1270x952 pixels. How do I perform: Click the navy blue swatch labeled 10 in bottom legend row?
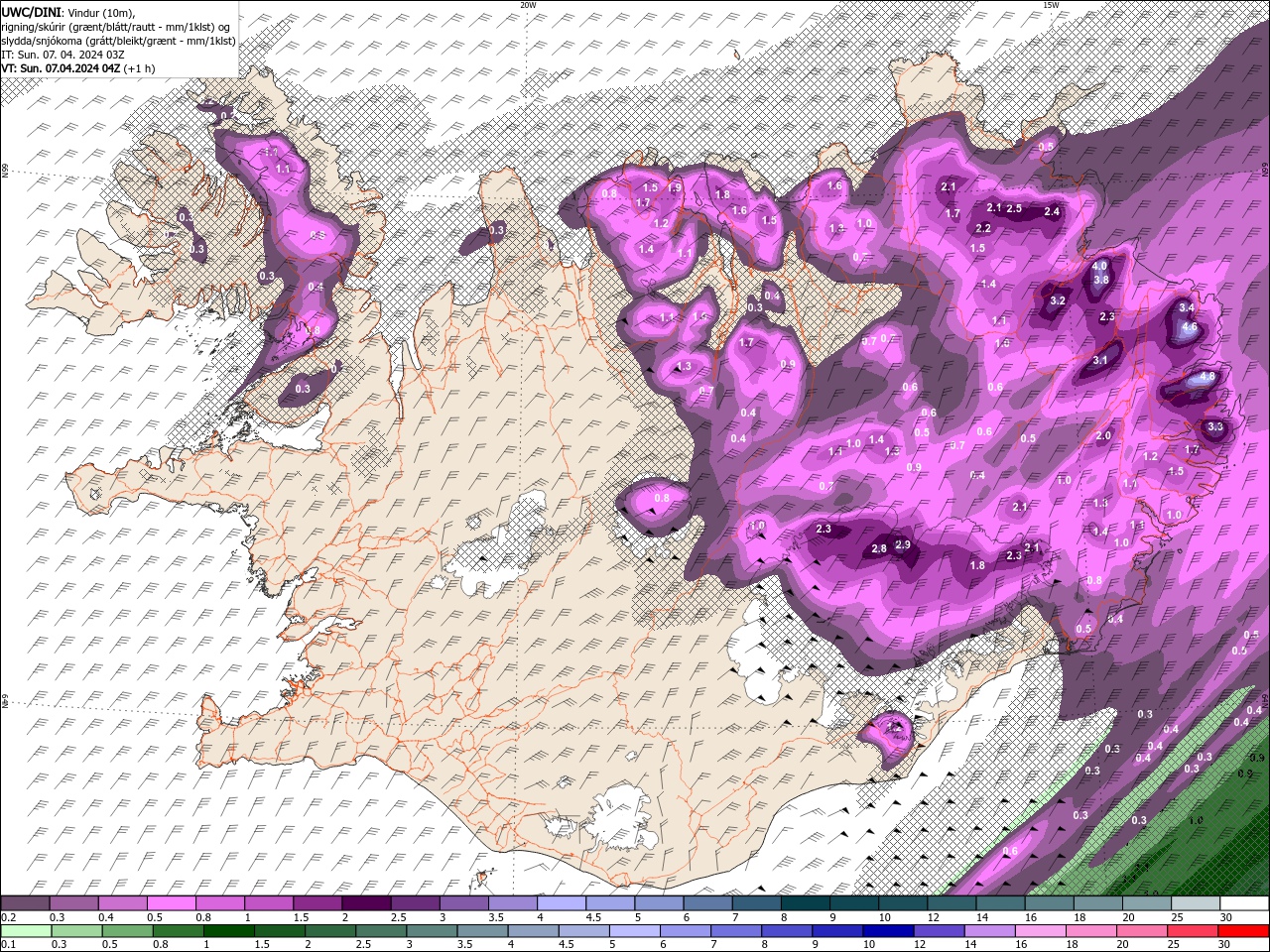(886, 931)
